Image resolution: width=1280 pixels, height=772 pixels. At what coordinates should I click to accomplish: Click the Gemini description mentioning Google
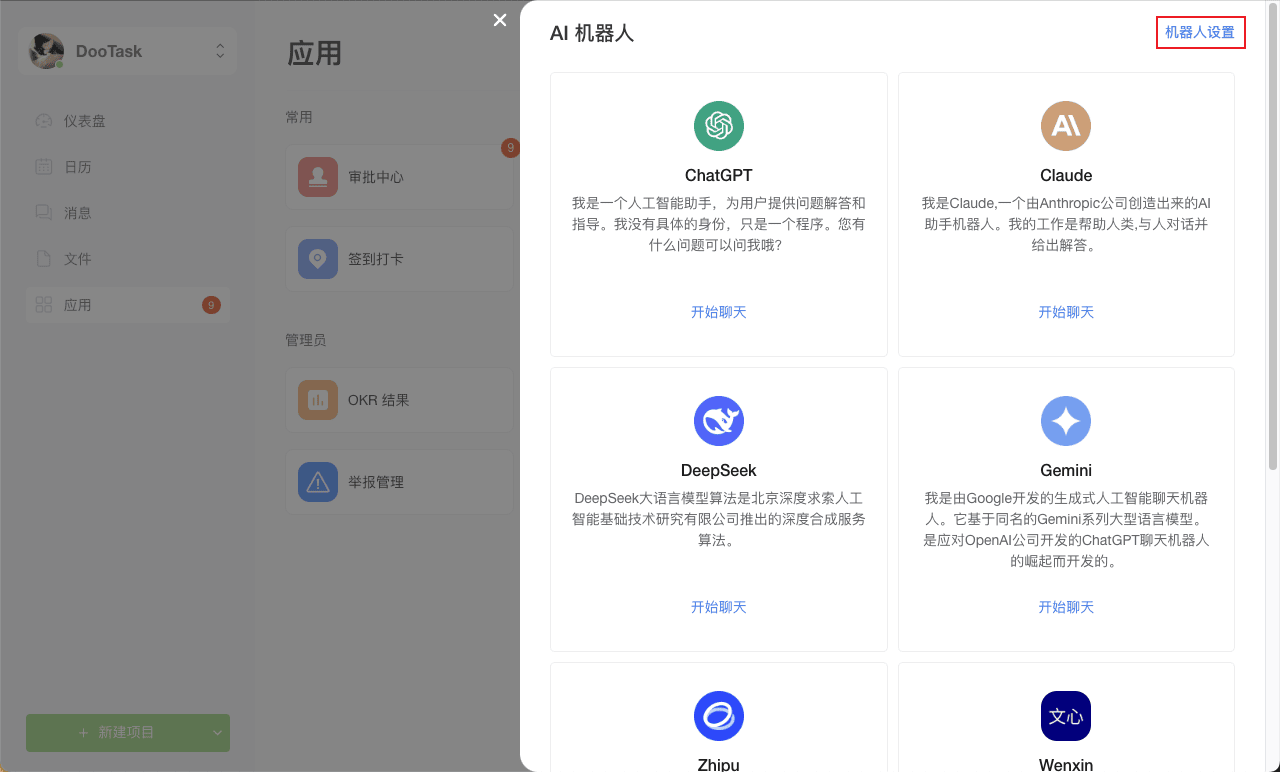(x=1066, y=529)
